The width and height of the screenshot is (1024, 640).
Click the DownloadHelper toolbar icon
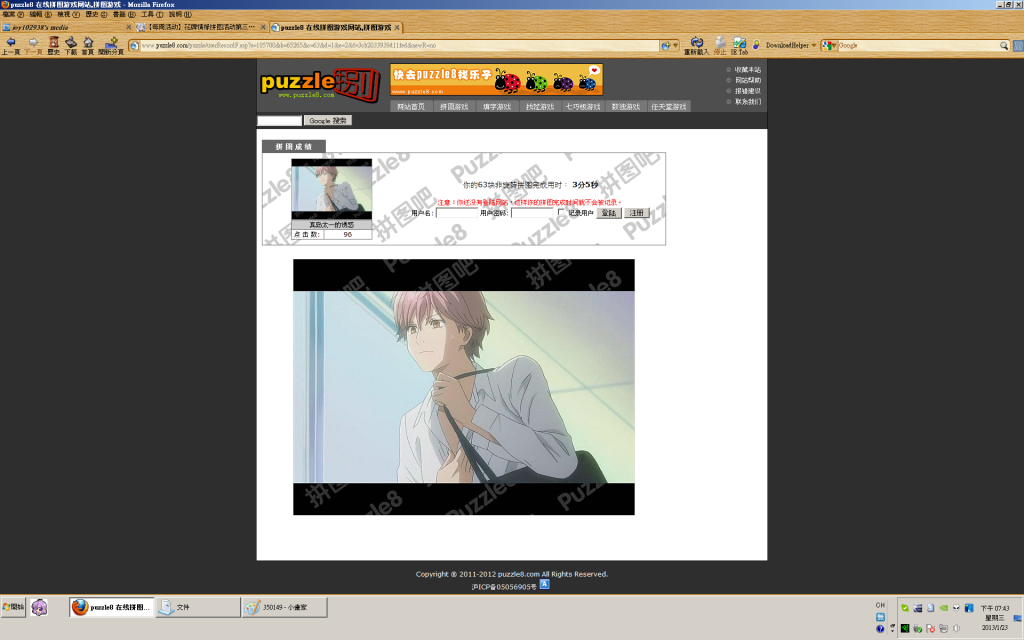756,45
